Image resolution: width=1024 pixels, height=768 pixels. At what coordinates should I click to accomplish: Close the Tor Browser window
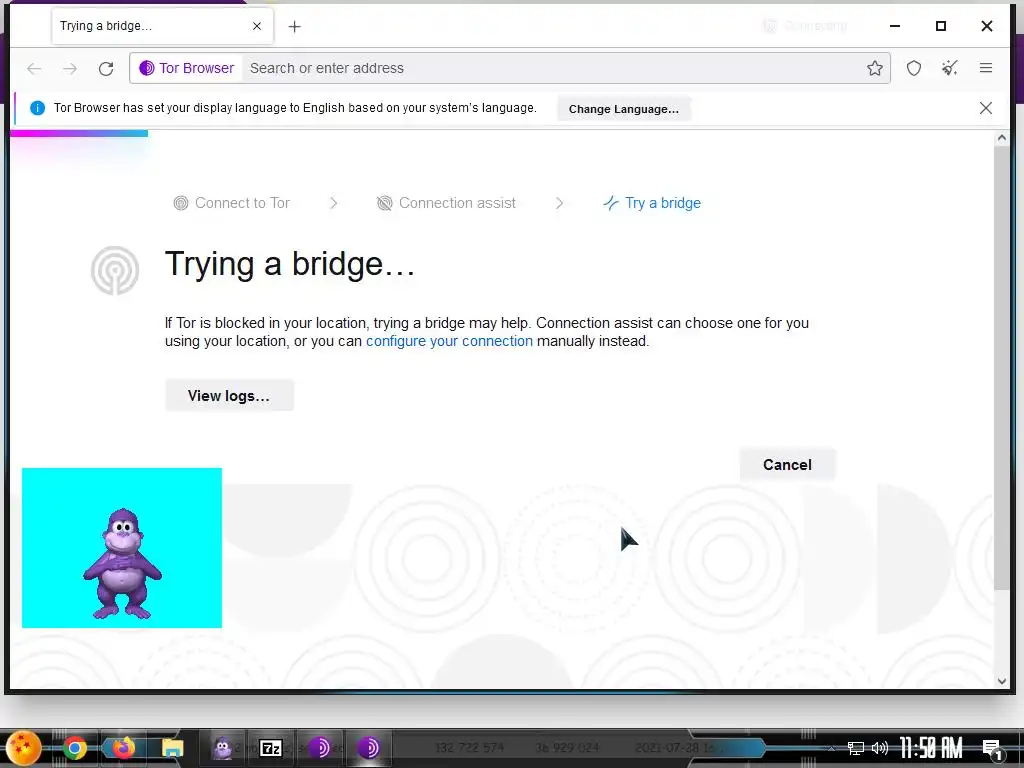point(987,26)
